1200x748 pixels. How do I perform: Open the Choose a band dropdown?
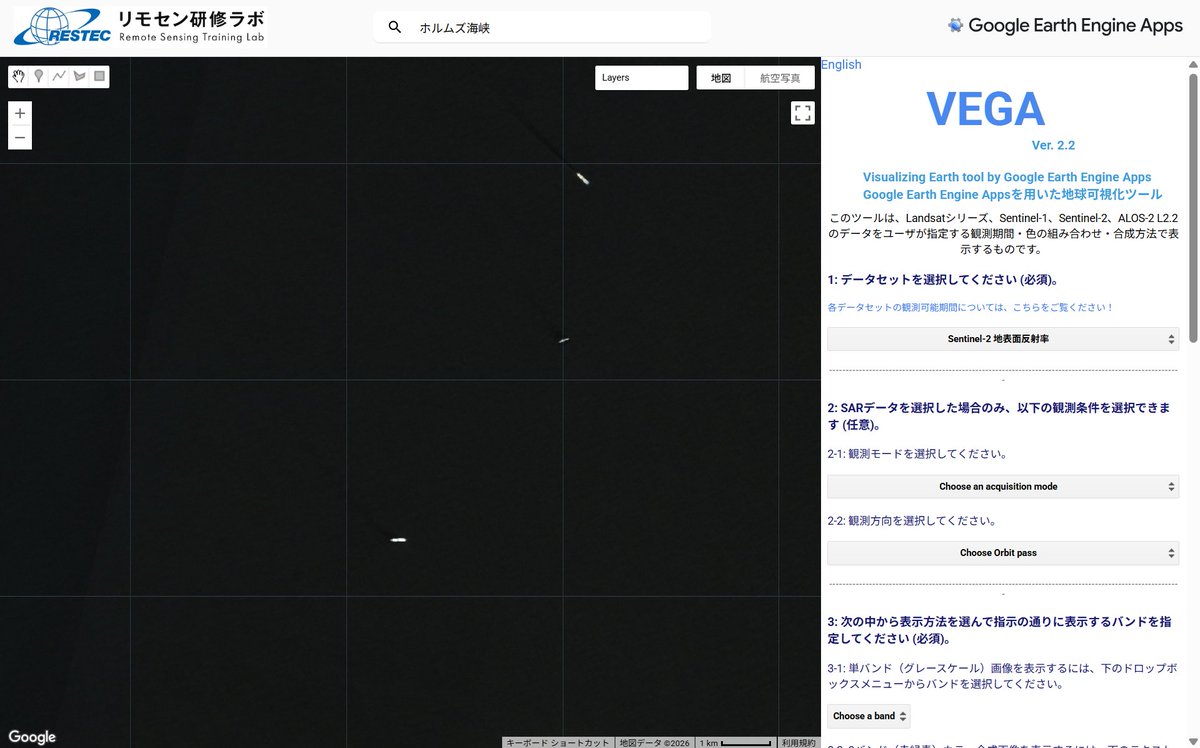(x=868, y=716)
